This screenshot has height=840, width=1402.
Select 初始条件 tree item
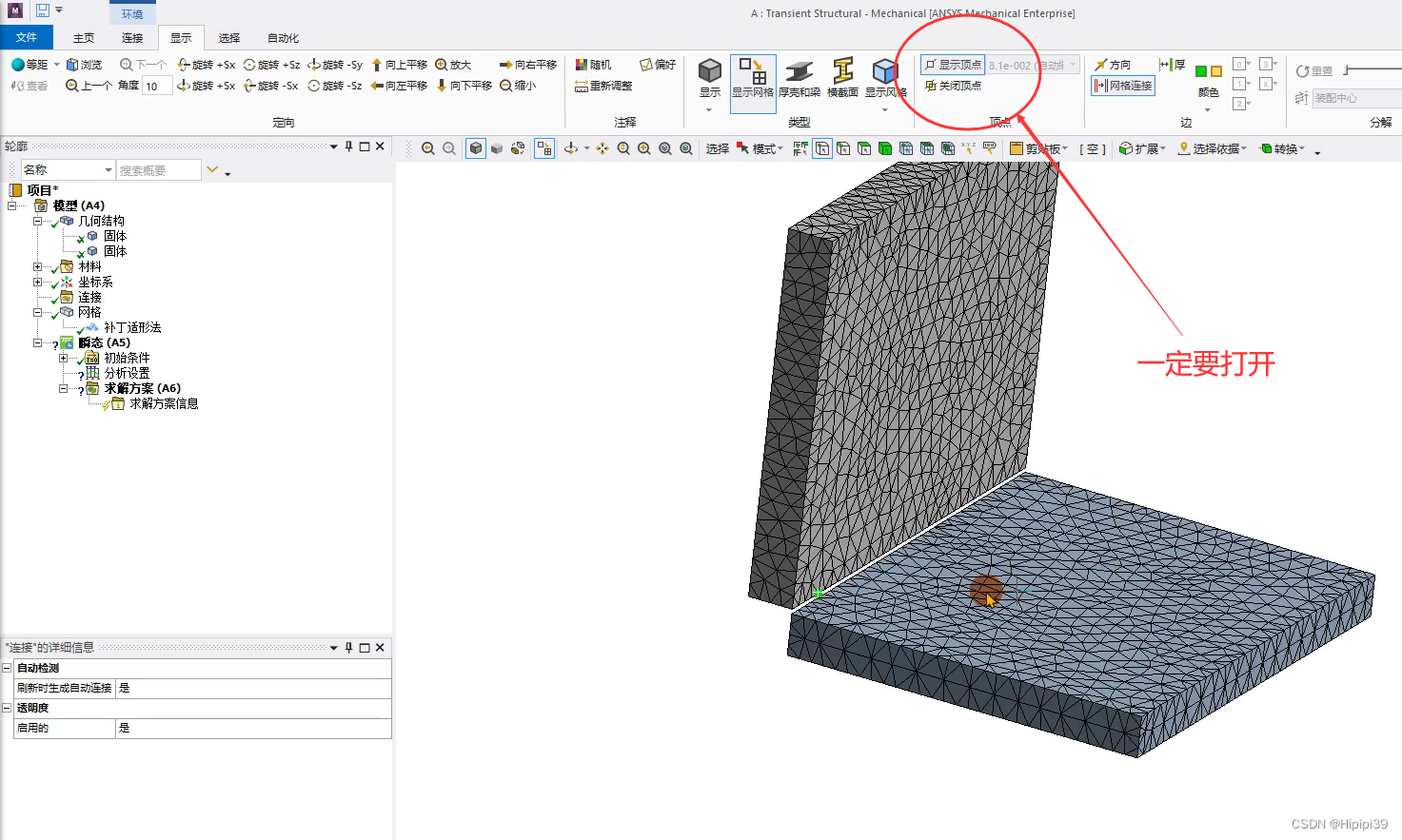127,358
